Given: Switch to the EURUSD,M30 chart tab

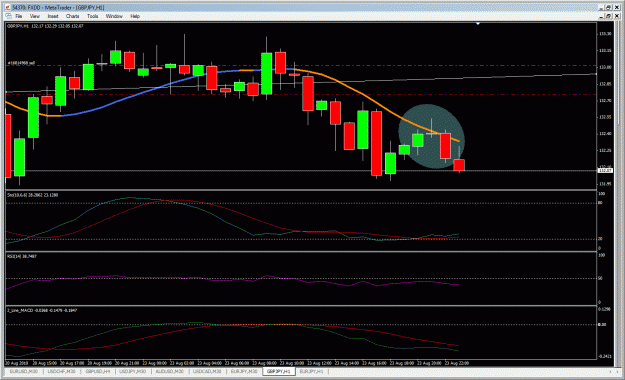Looking at the screenshot, I should (24, 372).
